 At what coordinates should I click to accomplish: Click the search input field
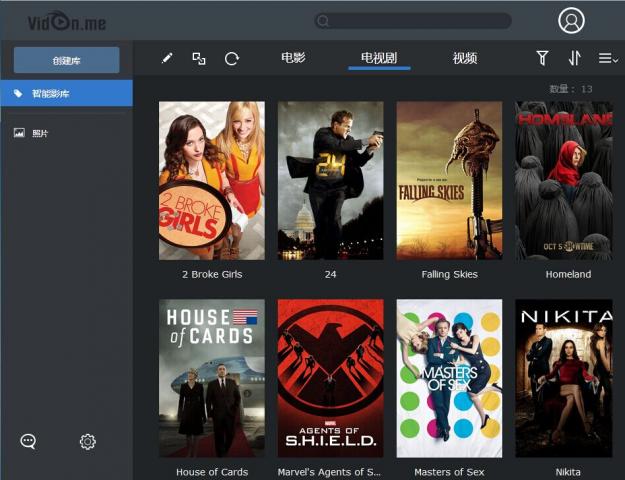pyautogui.click(x=413, y=21)
